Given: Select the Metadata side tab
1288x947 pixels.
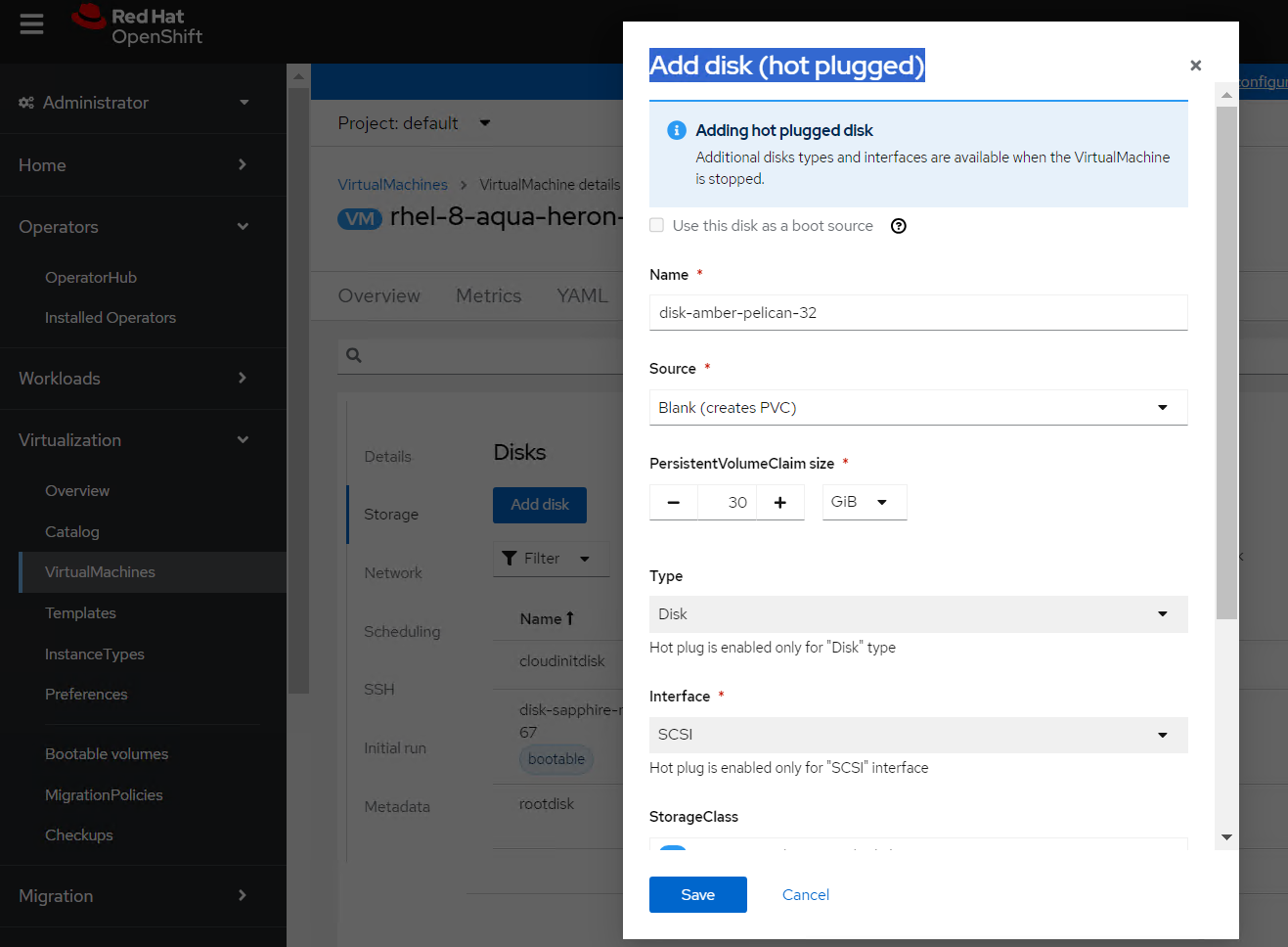Looking at the screenshot, I should [x=397, y=807].
